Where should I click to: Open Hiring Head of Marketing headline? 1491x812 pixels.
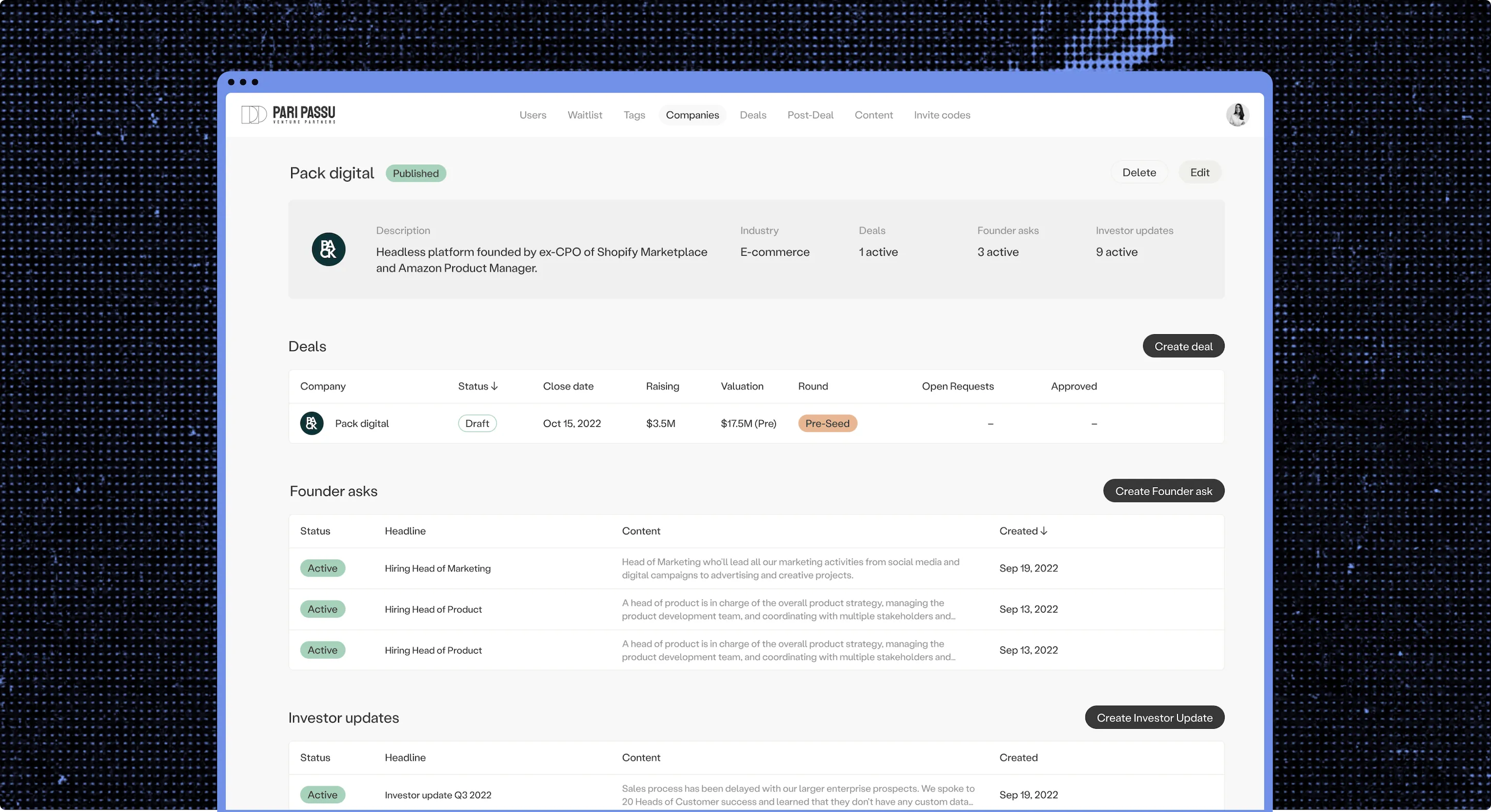point(437,569)
